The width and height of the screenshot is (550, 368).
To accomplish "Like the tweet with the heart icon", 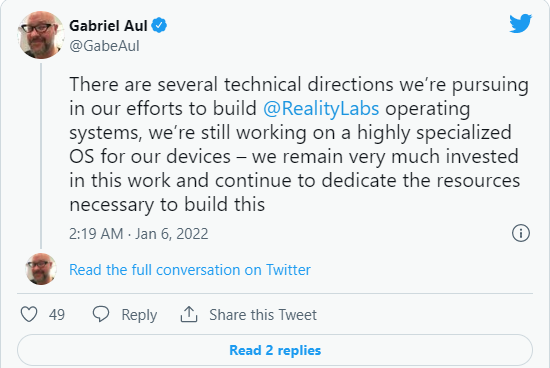I will point(29,314).
